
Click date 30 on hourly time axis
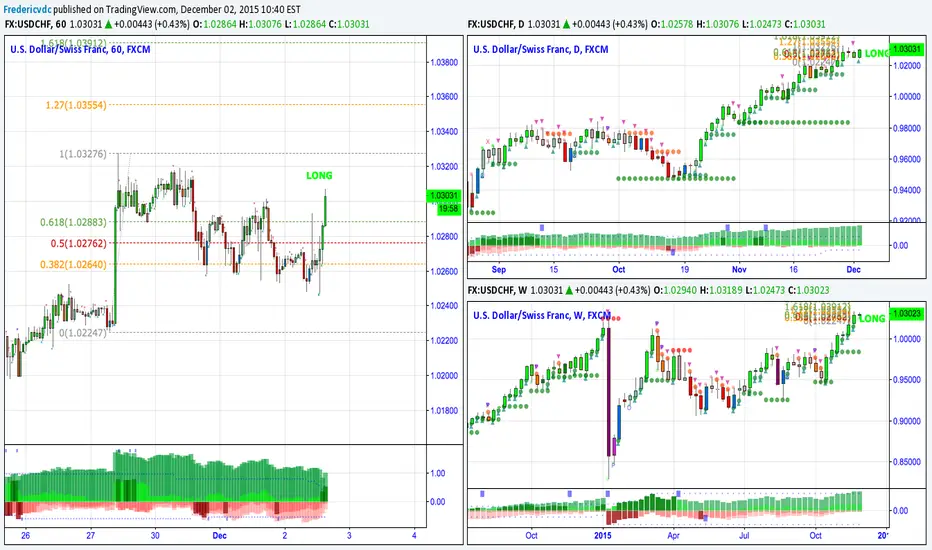[x=155, y=536]
